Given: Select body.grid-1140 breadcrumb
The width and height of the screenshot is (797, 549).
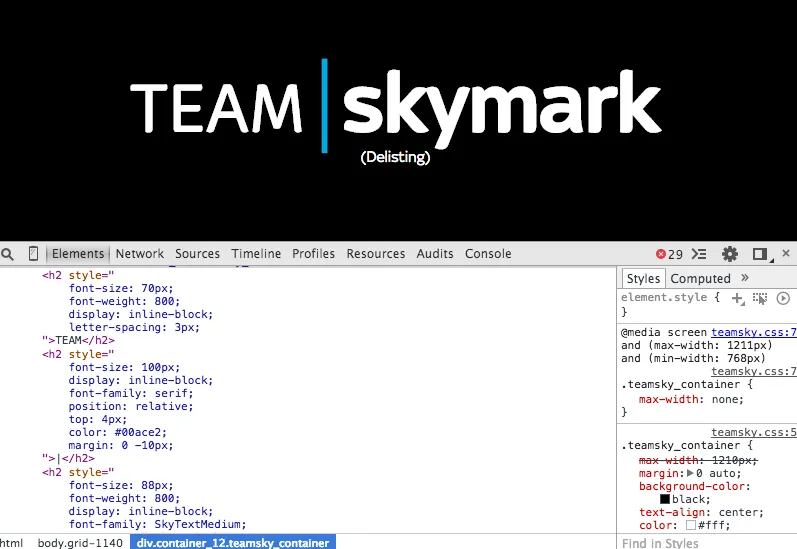Looking at the screenshot, I should (x=80, y=543).
